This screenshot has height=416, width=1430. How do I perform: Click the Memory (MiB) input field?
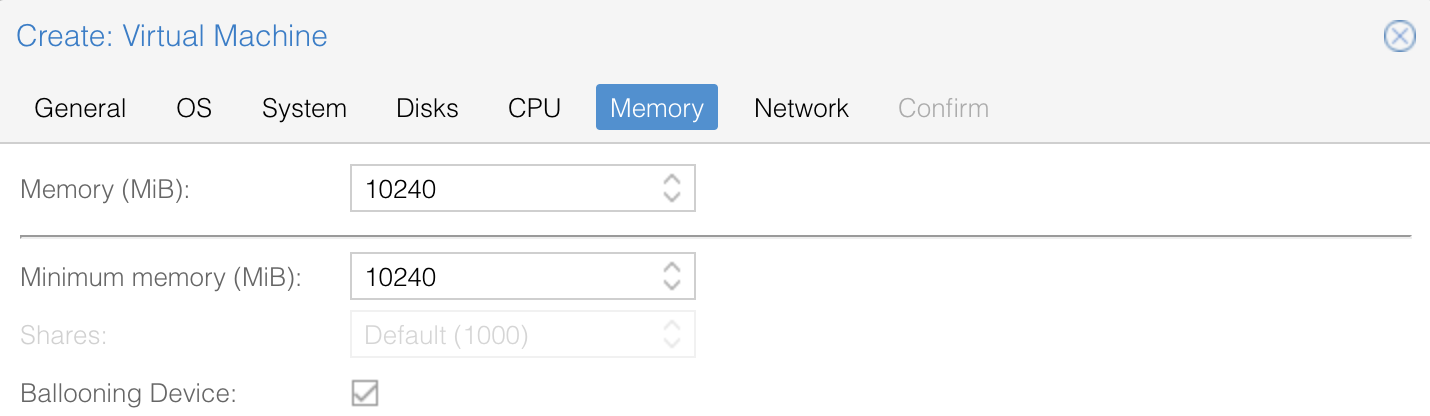(500, 188)
